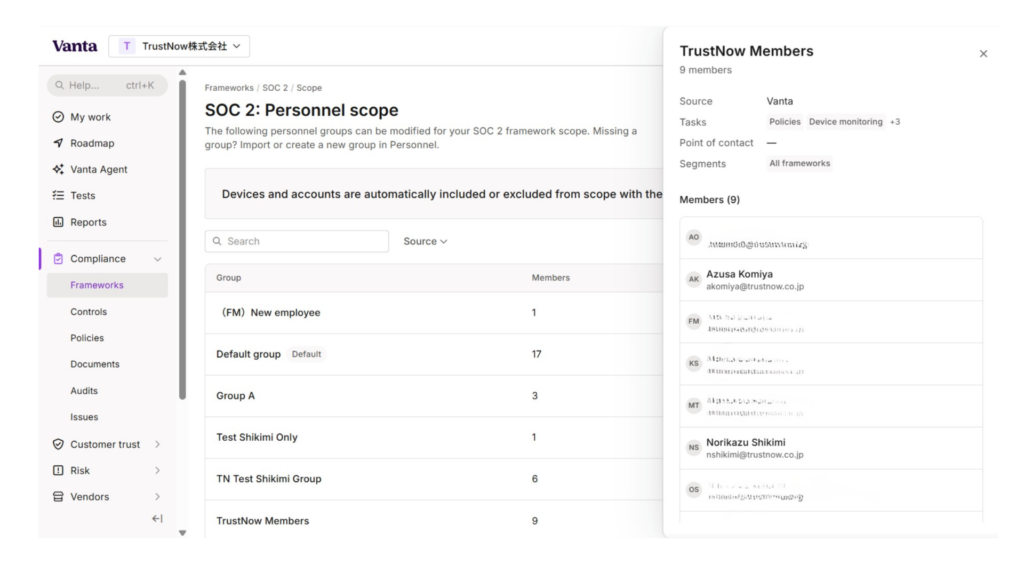Collapse the sidebar with the arrow icon

pyautogui.click(x=157, y=518)
